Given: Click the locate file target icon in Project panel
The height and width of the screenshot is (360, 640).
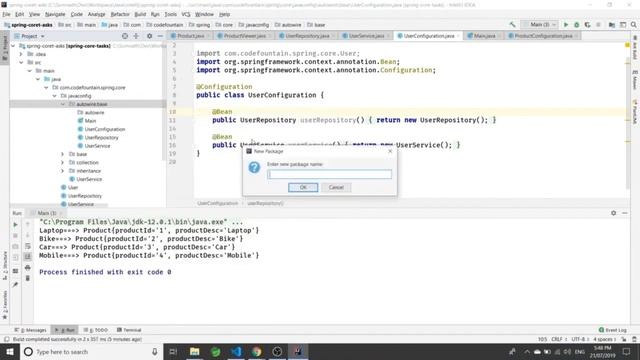Looking at the screenshot, I should [125, 36].
